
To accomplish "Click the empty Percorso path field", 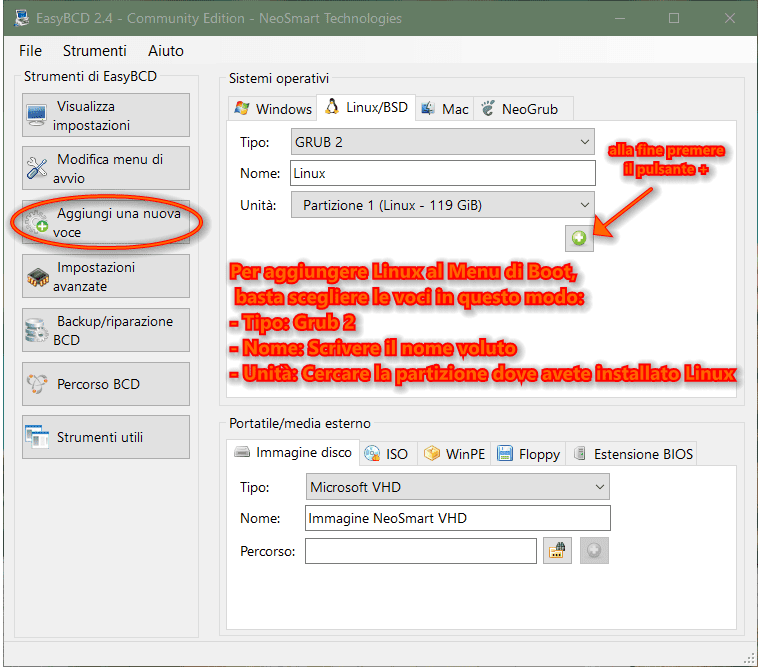I will 420,551.
